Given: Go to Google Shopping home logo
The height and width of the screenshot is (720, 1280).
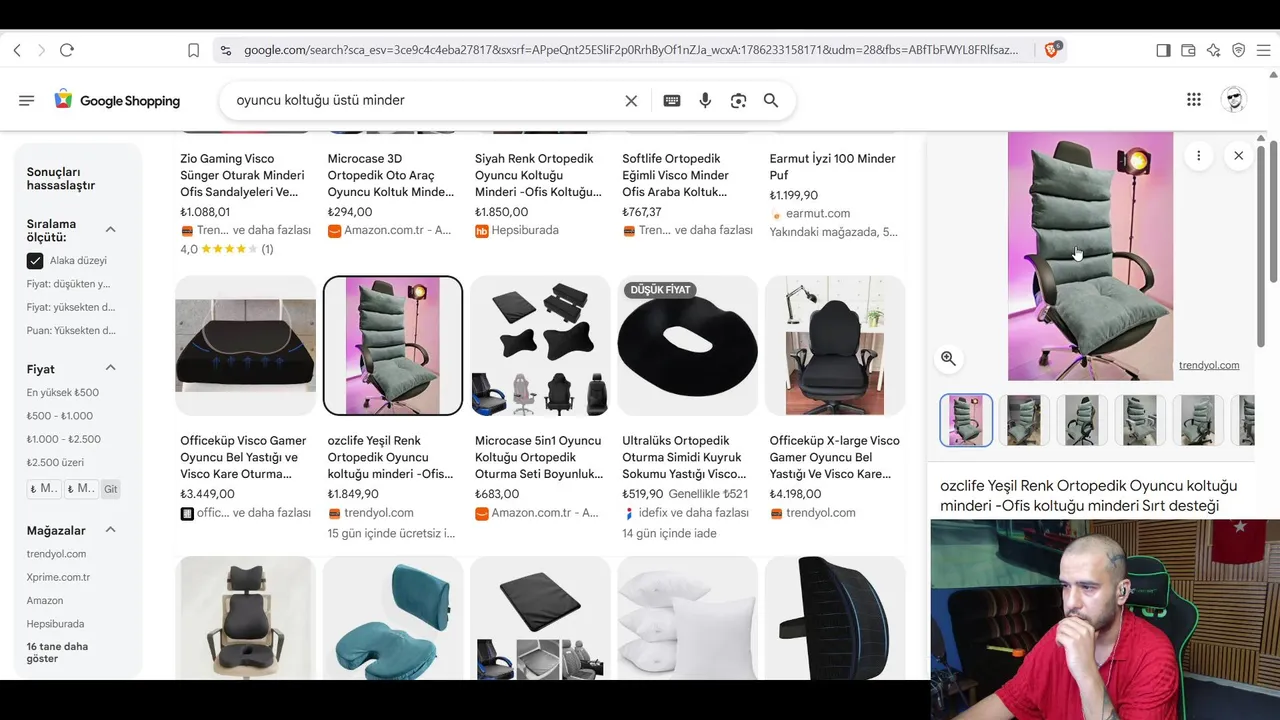Looking at the screenshot, I should click(117, 100).
